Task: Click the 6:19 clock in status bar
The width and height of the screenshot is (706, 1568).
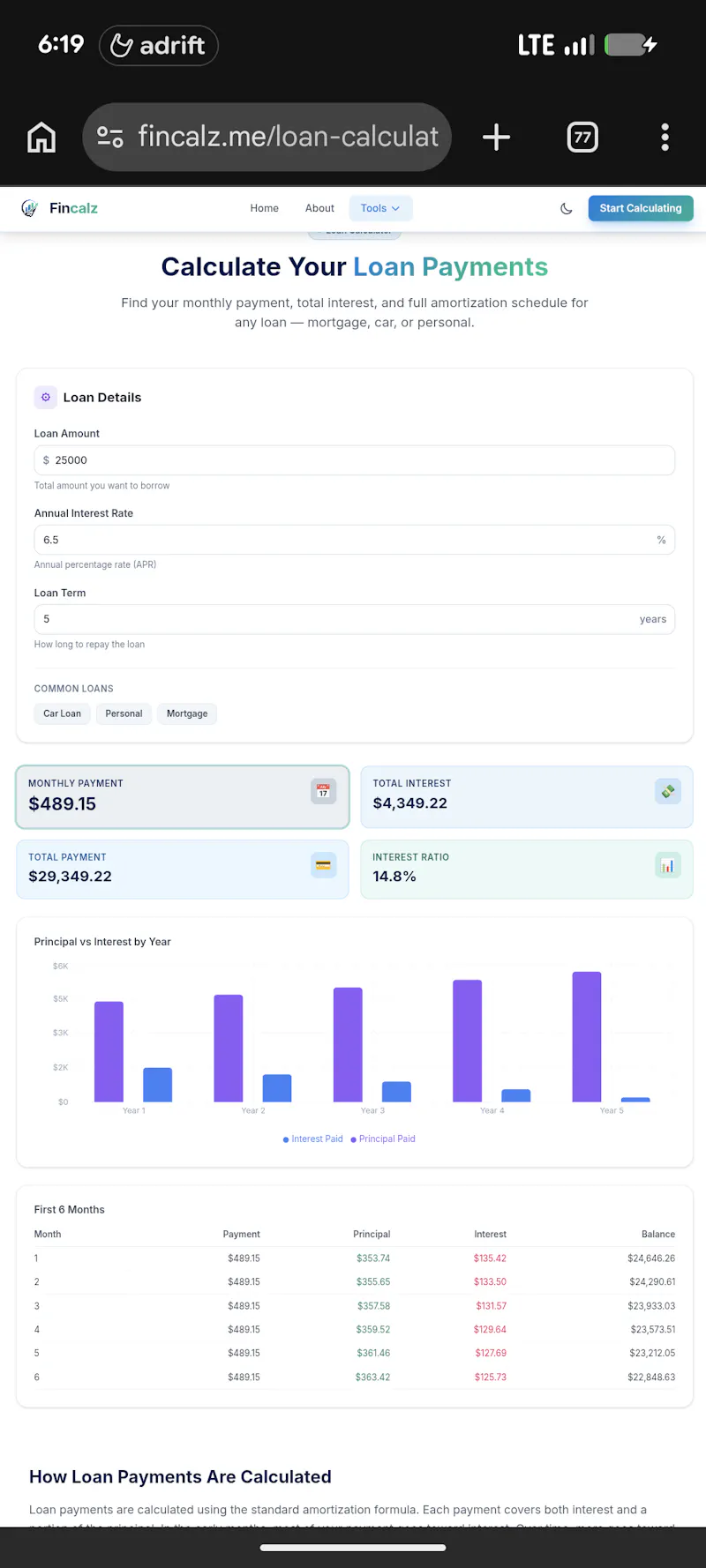Action: (61, 44)
